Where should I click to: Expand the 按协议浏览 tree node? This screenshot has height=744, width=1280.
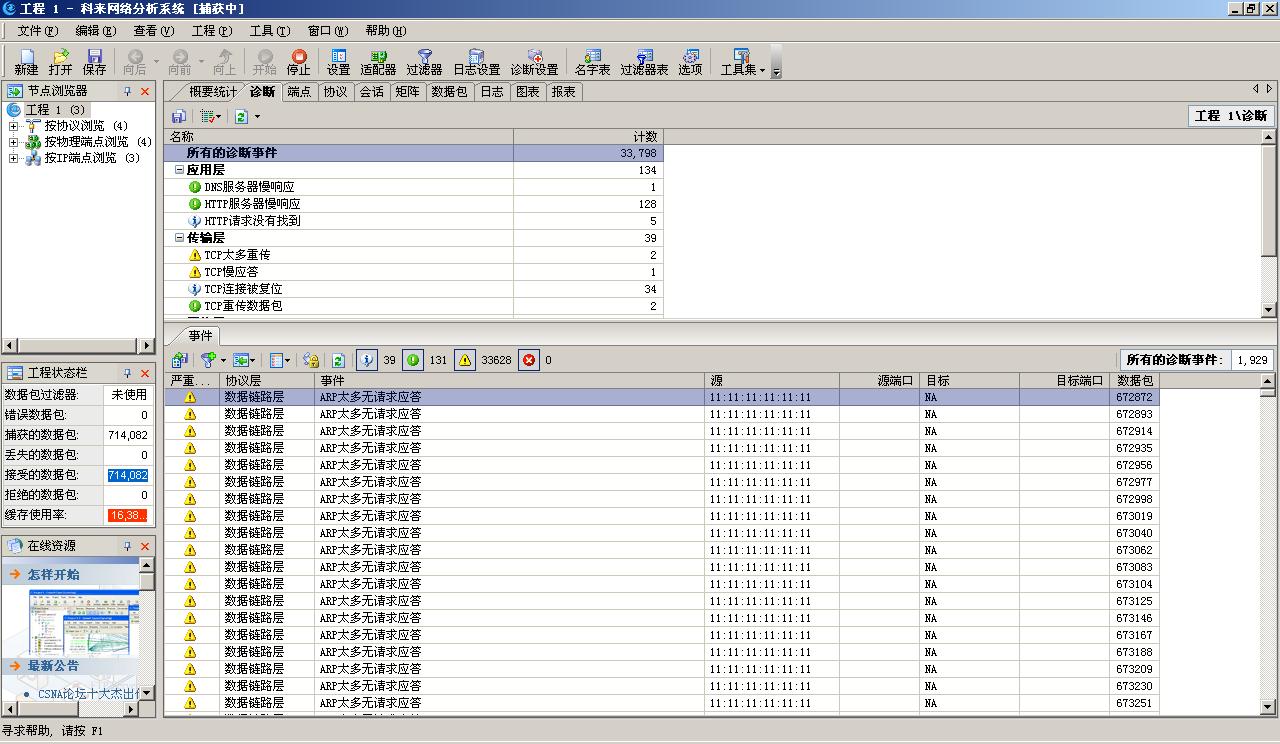coord(14,126)
